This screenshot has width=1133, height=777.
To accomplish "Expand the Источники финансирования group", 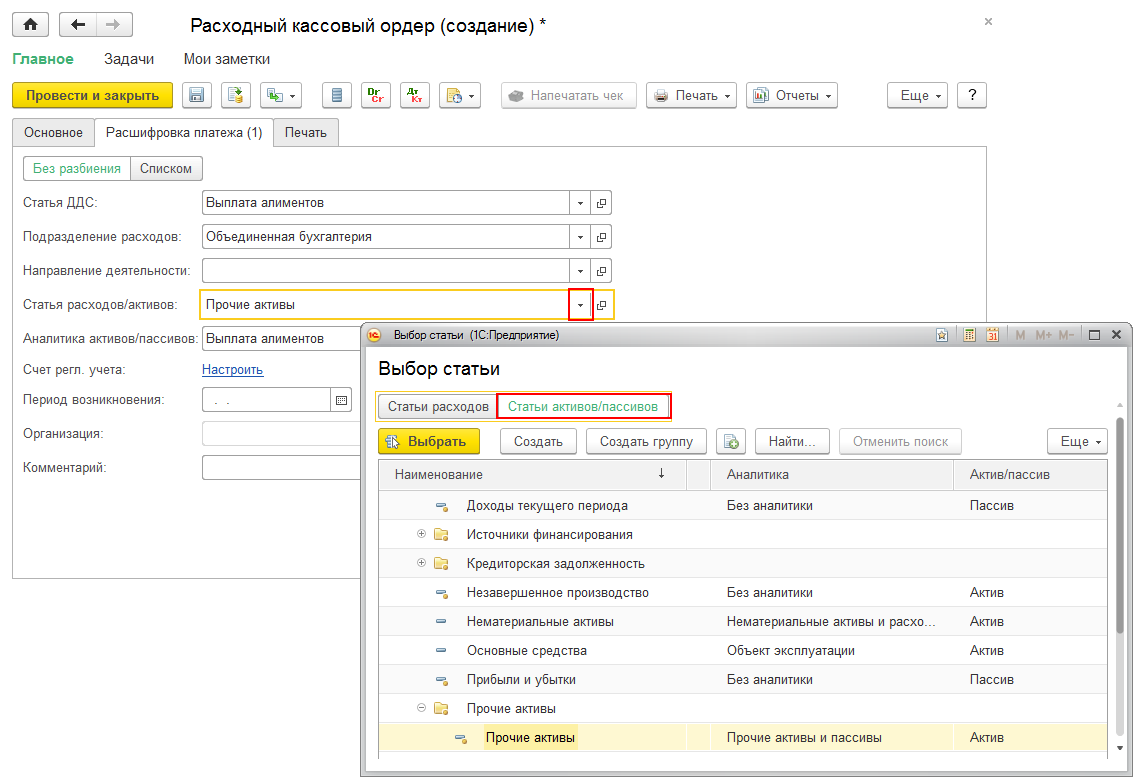I will [x=421, y=534].
